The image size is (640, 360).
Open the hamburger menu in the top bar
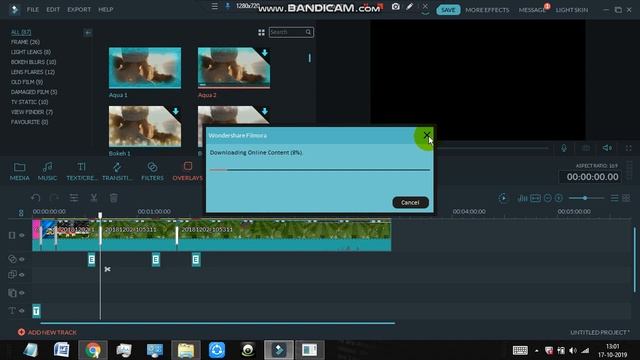pos(215,6)
